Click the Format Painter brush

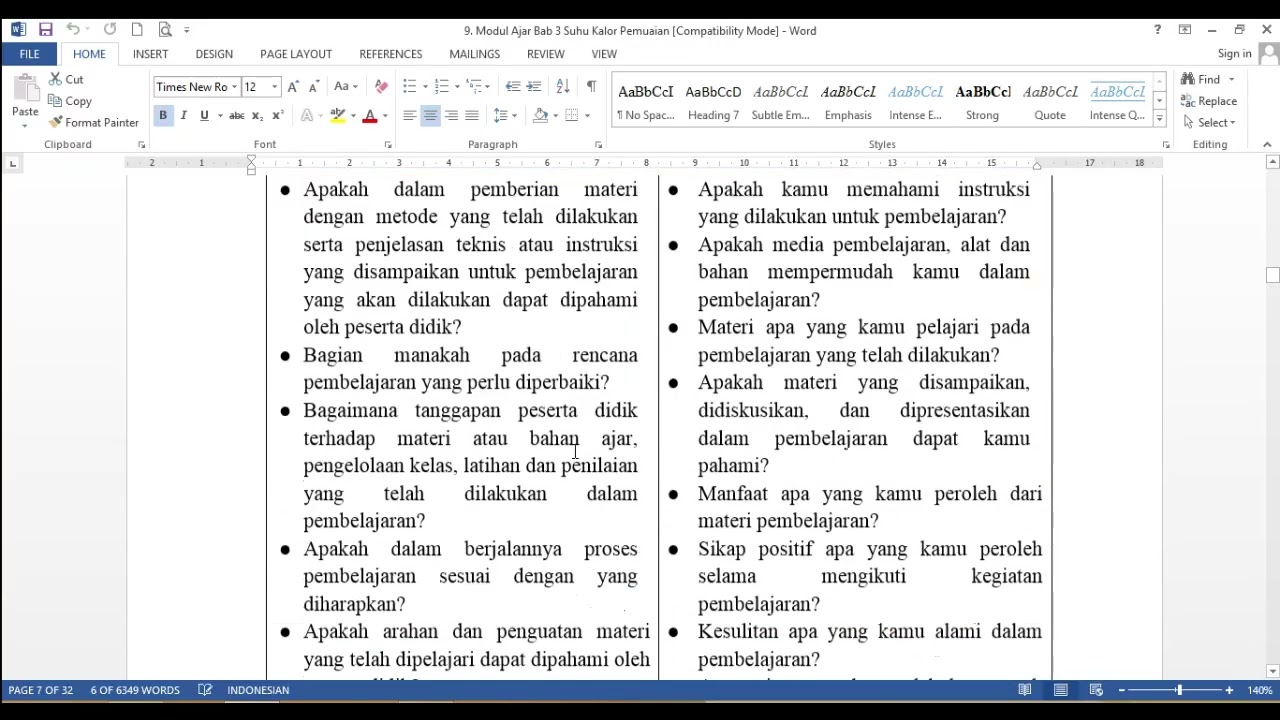coord(56,122)
